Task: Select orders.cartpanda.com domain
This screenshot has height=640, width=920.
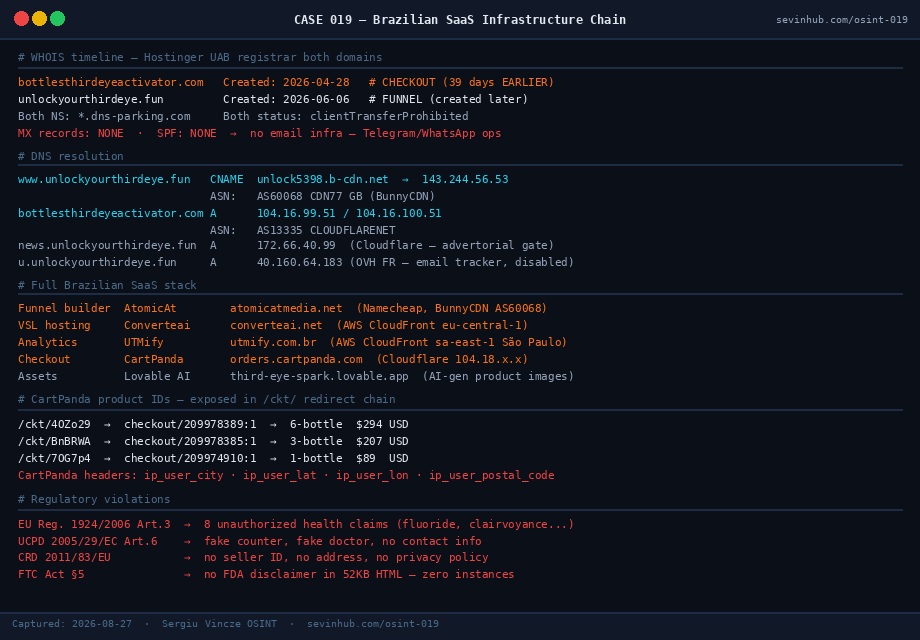Action: [x=296, y=359]
